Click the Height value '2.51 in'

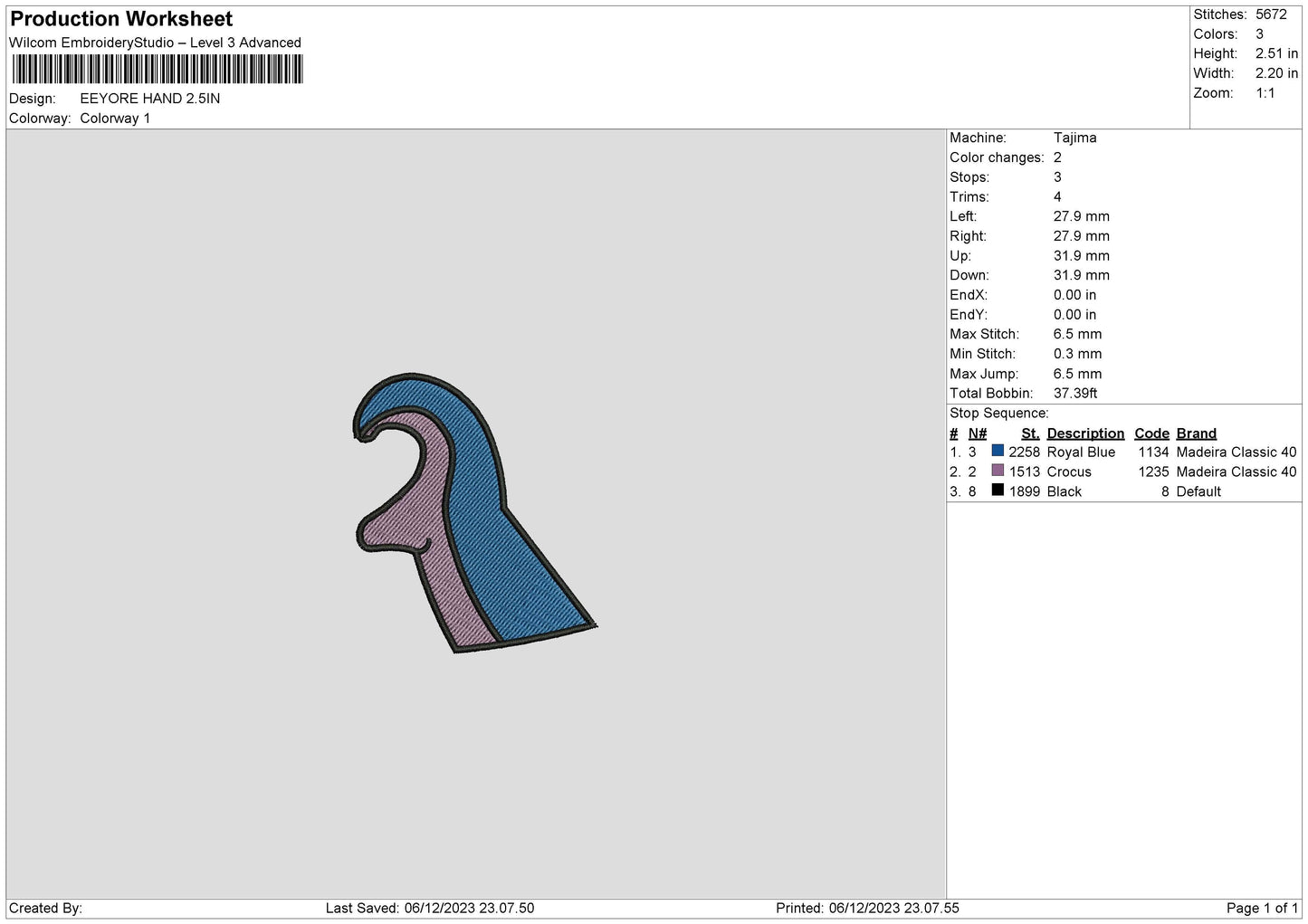coord(1277,53)
